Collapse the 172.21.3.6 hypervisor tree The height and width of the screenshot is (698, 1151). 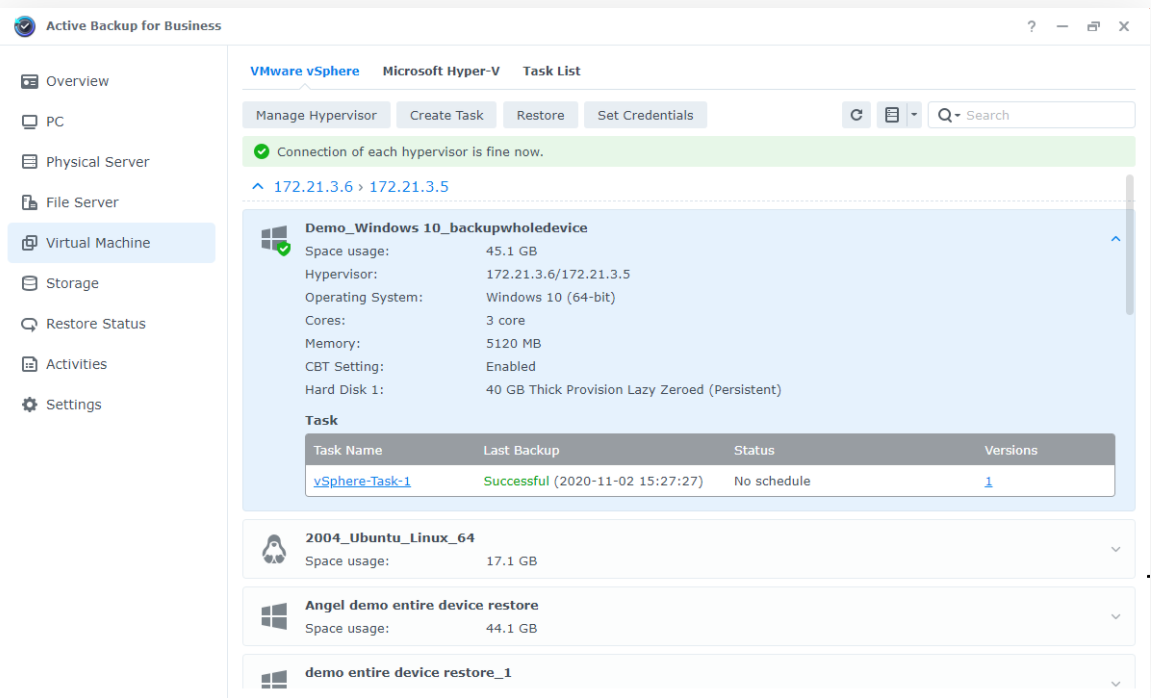[x=258, y=186]
